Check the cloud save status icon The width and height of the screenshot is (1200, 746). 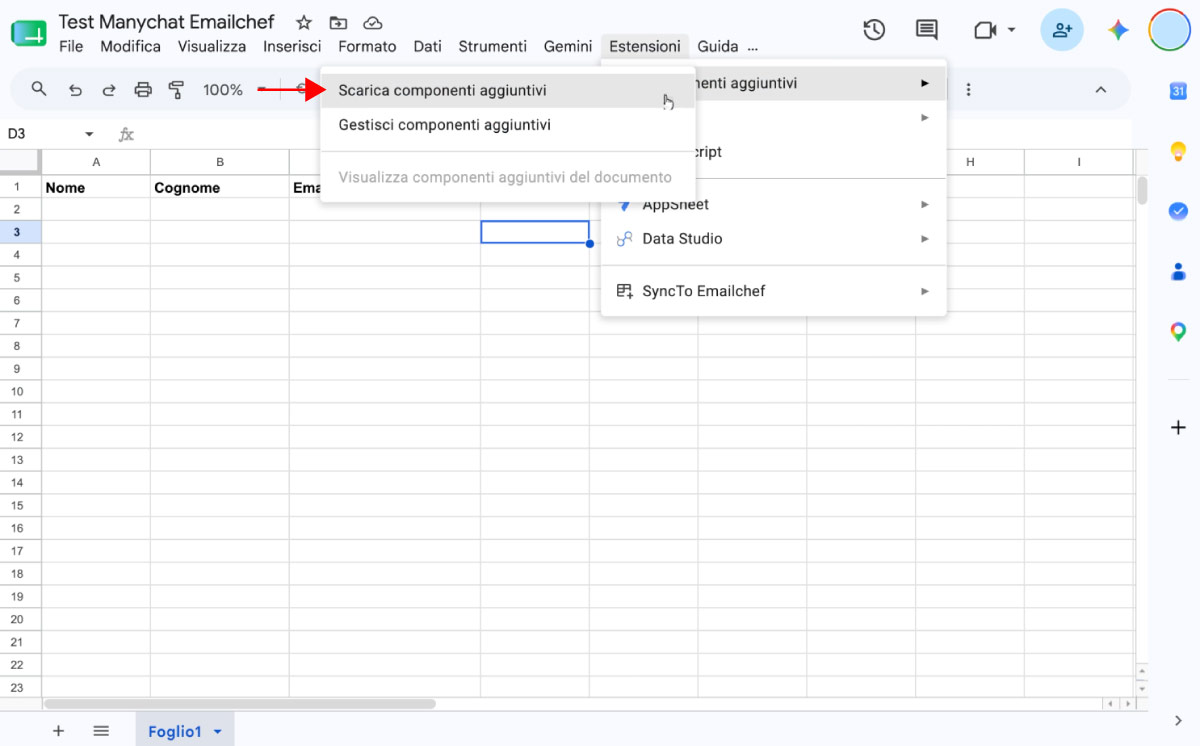click(x=372, y=22)
